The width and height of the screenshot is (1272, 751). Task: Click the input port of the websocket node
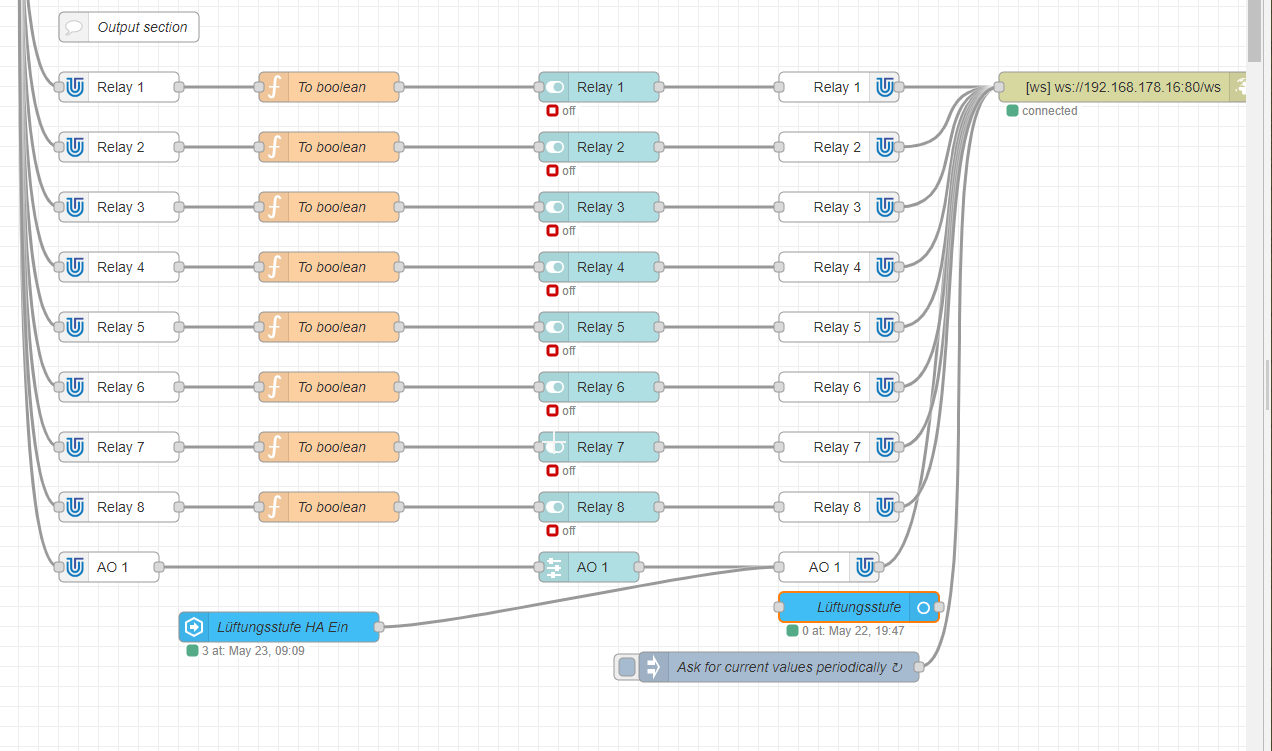(999, 87)
